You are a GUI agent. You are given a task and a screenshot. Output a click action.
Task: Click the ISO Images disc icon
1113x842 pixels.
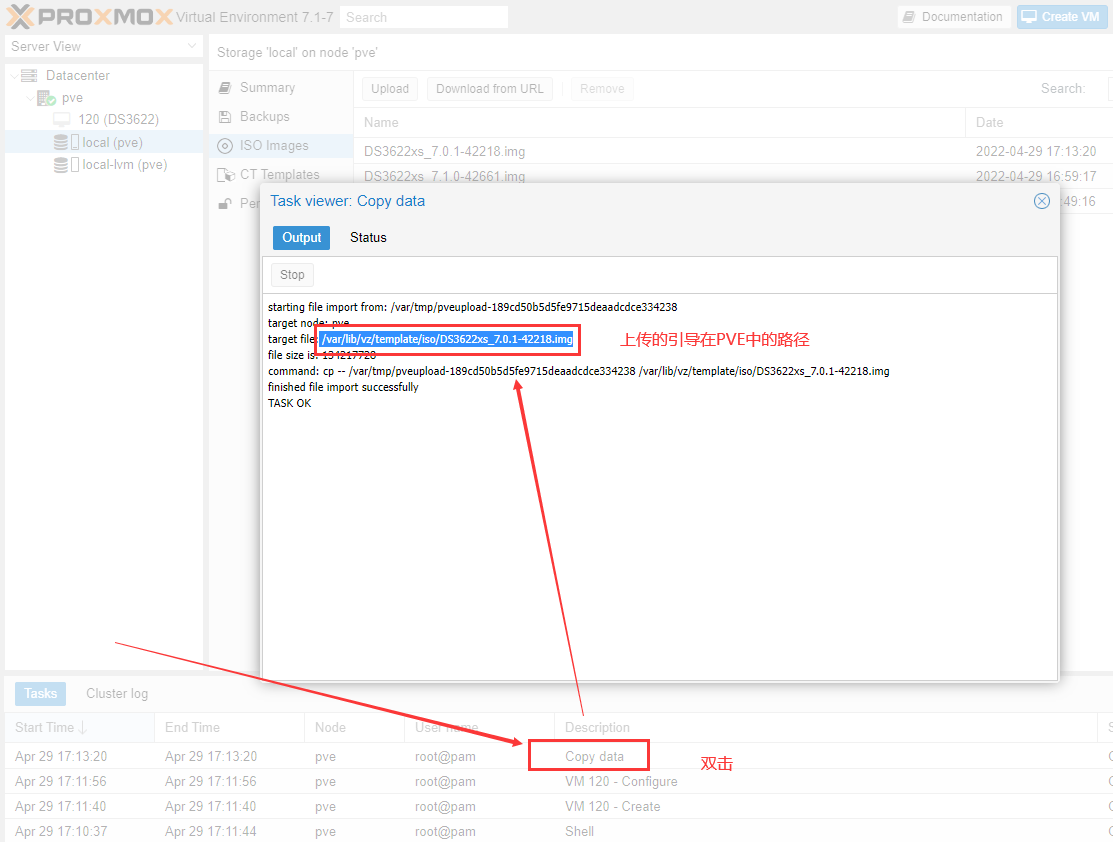pyautogui.click(x=225, y=146)
